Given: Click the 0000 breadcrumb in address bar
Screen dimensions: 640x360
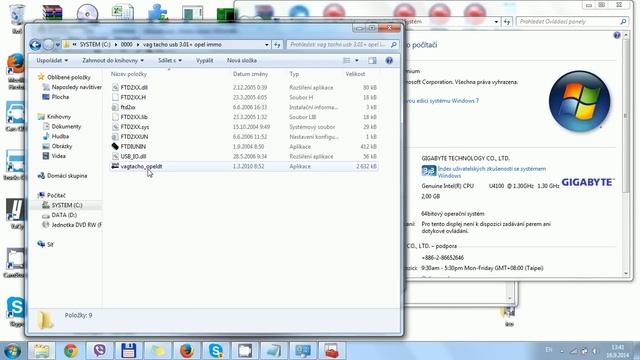Looking at the screenshot, I should [127, 44].
